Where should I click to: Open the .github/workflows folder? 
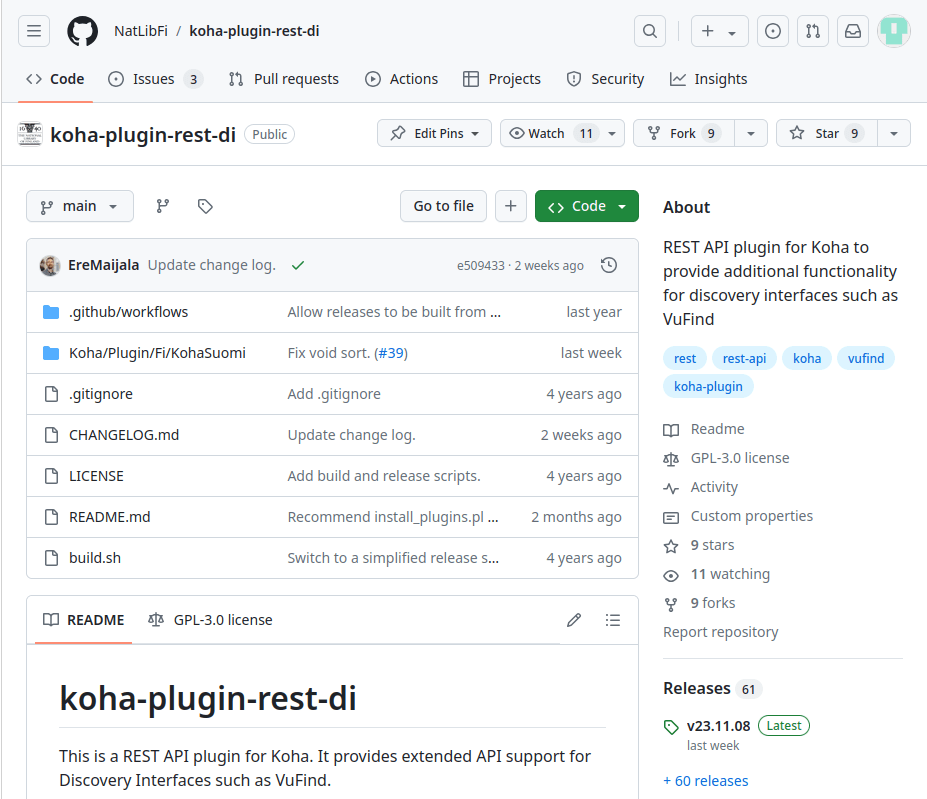pyautogui.click(x=128, y=312)
